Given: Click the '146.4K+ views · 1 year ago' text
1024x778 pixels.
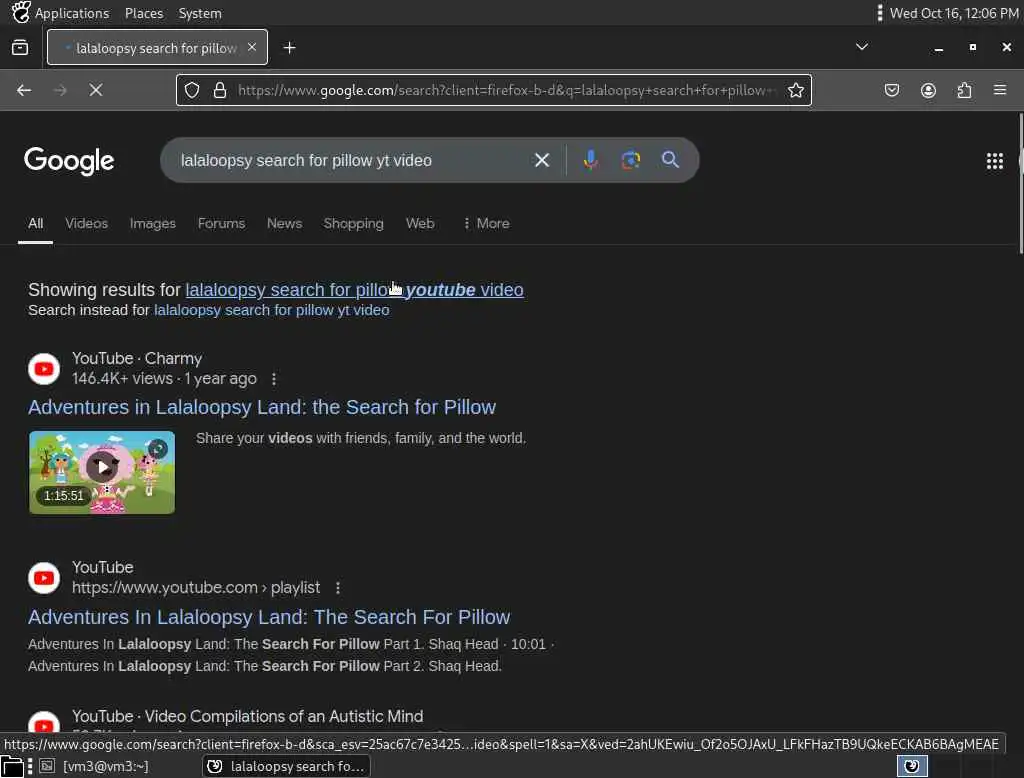Looking at the screenshot, I should (165, 379).
